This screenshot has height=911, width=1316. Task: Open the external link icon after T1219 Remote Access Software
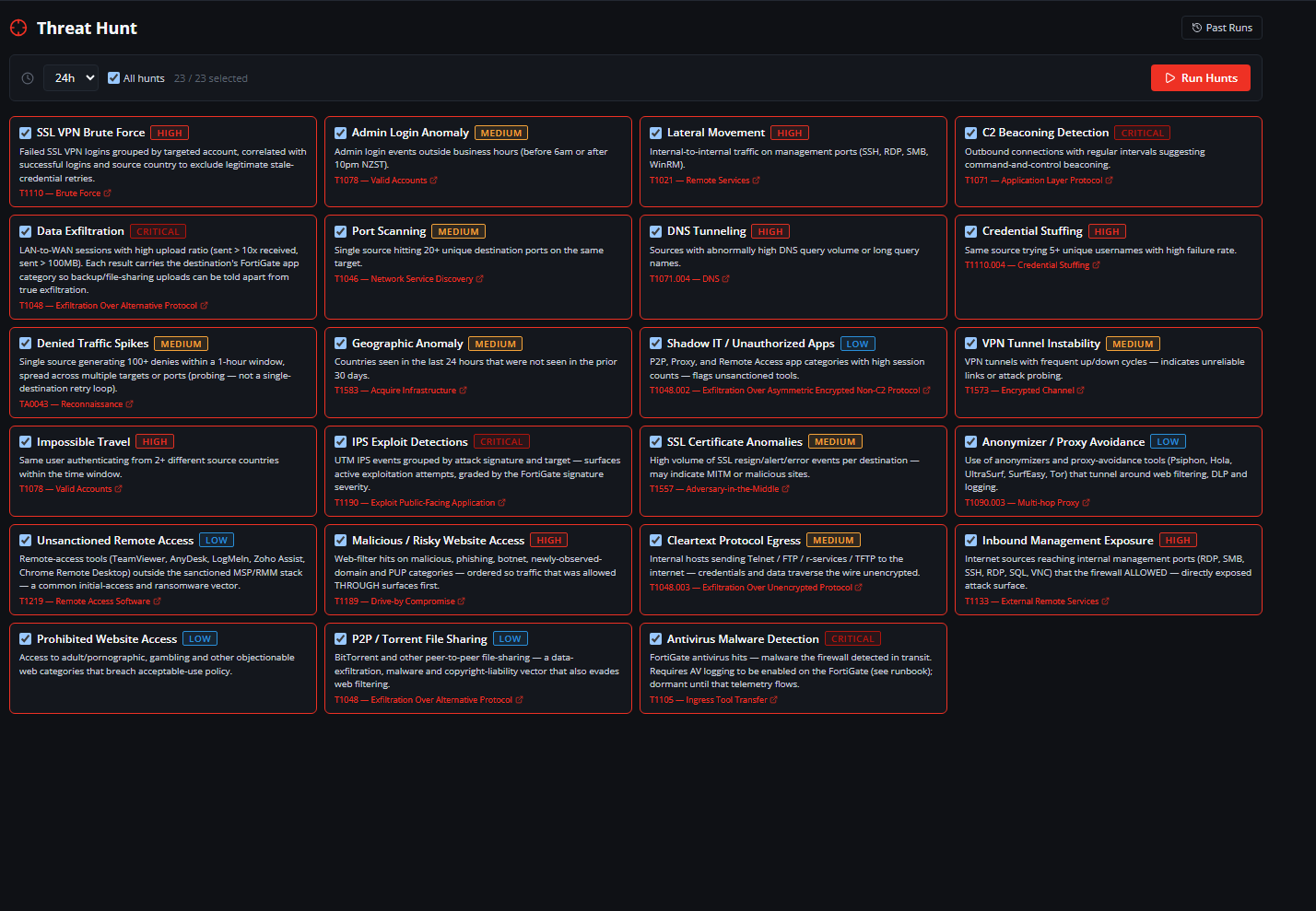157,601
